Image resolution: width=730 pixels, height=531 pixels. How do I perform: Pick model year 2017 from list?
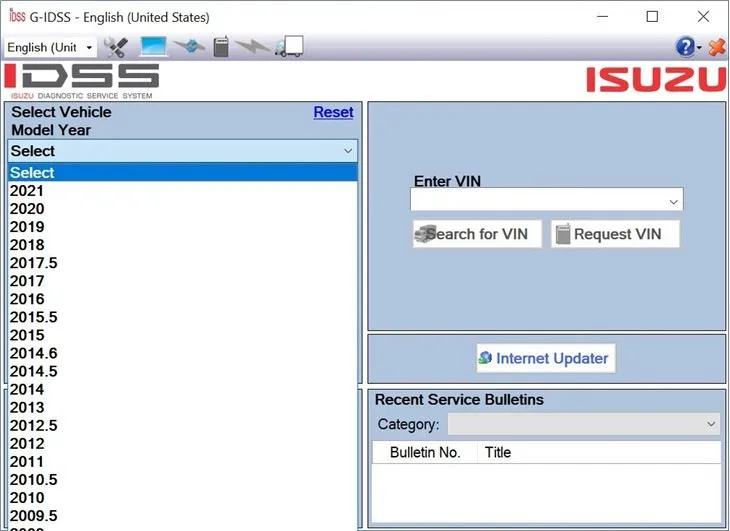pos(182,281)
